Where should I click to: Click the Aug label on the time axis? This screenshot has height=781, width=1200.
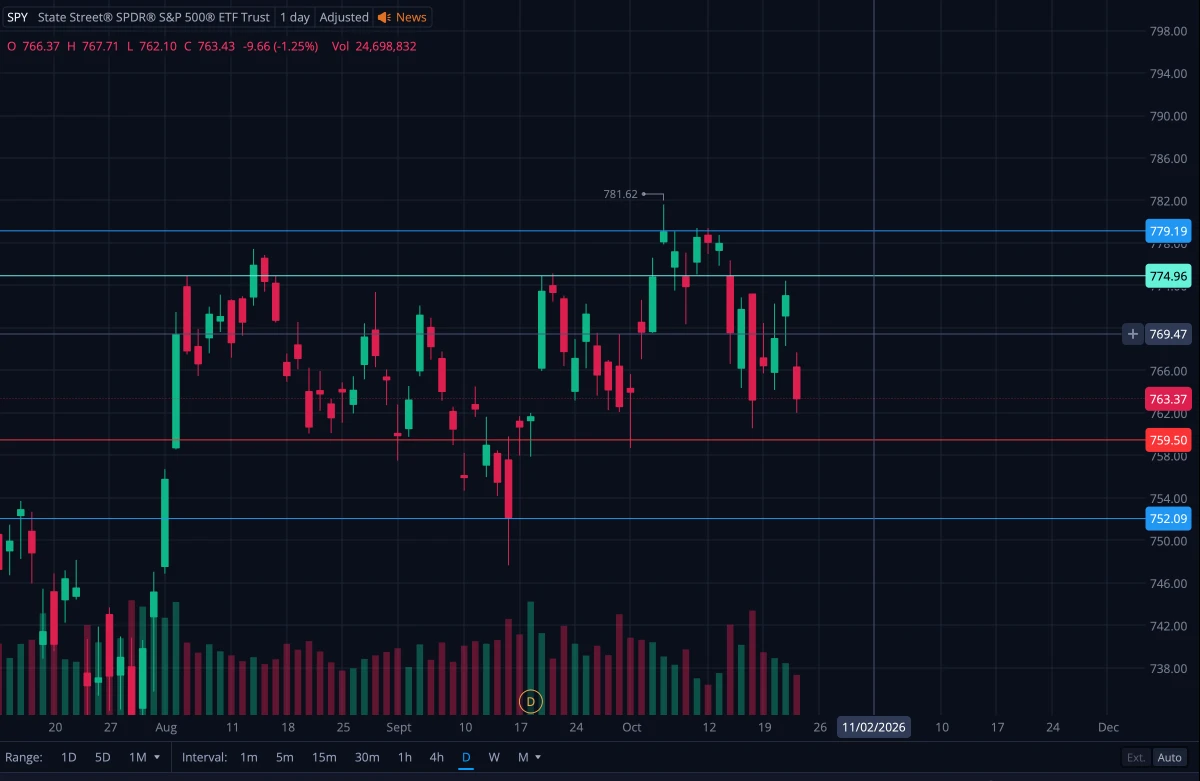pos(166,727)
